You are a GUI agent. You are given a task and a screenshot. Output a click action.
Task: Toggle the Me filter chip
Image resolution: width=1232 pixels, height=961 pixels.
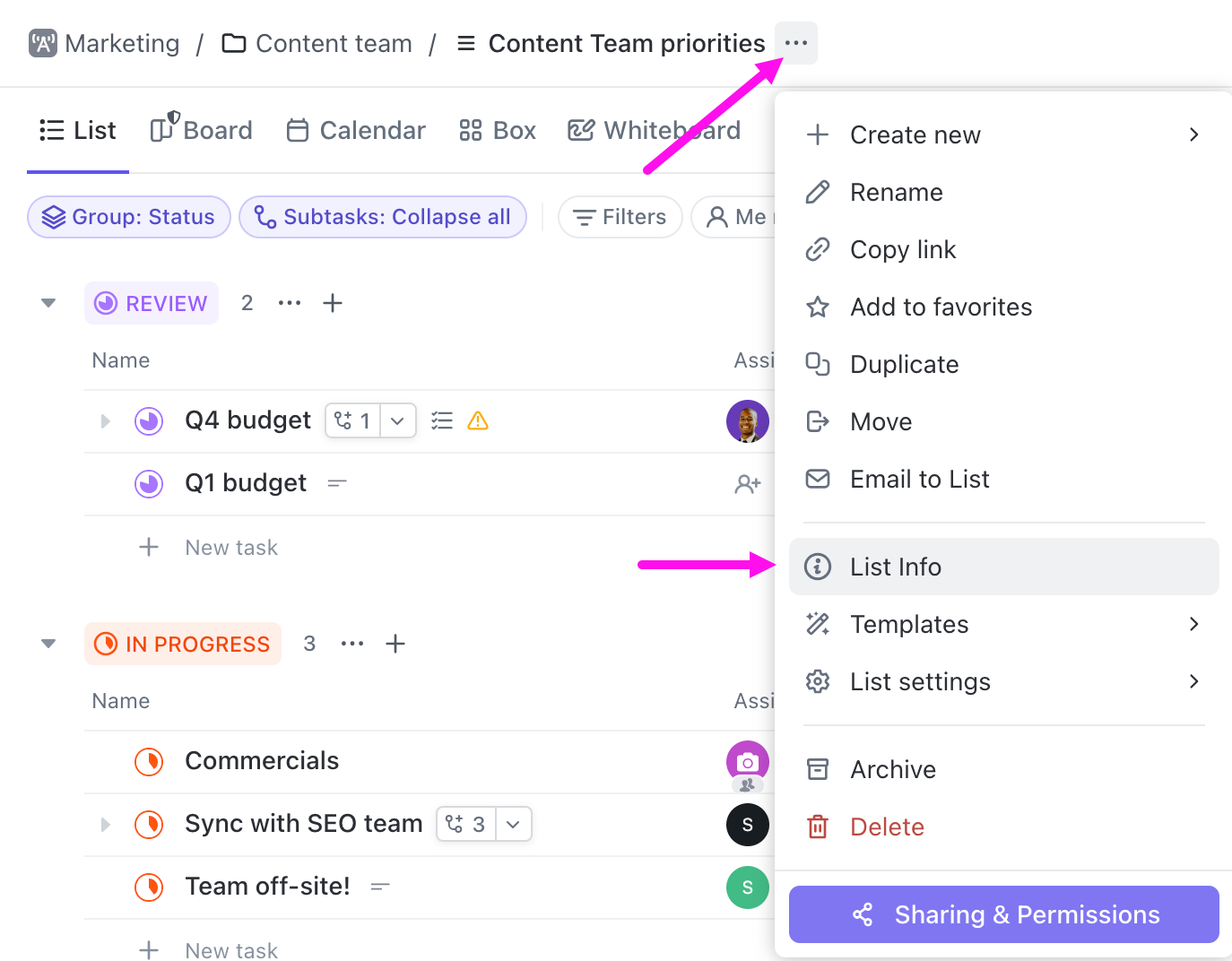tap(735, 217)
